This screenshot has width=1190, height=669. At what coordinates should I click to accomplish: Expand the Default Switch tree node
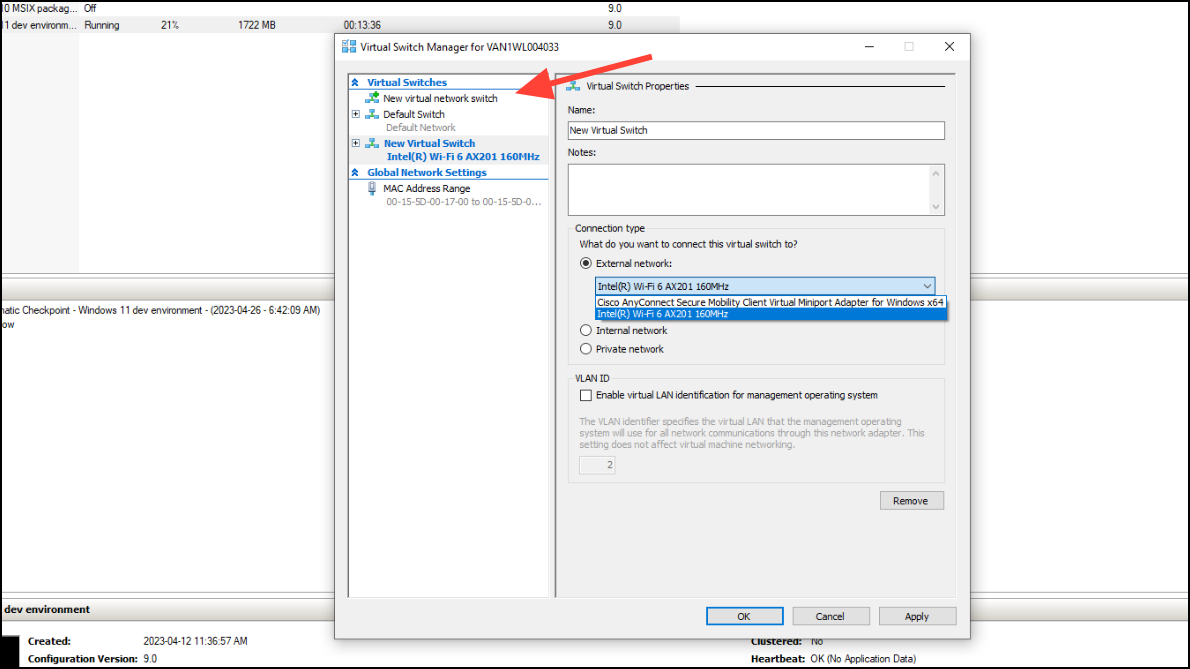(355, 114)
